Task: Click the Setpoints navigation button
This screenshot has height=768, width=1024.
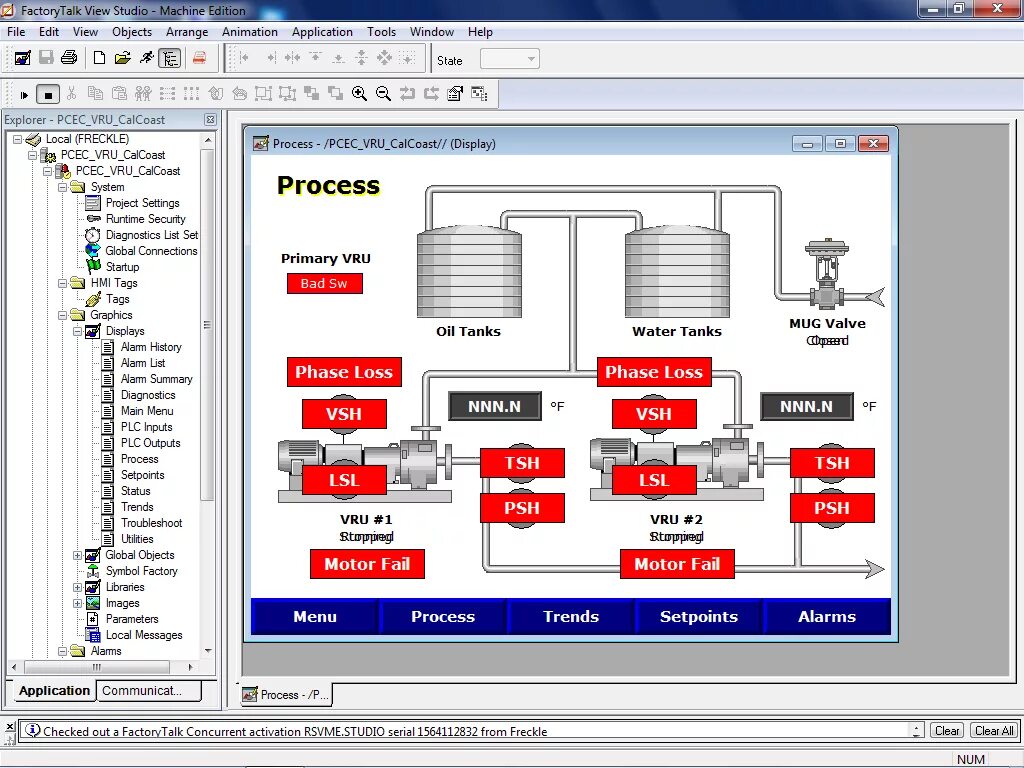Action: point(699,616)
